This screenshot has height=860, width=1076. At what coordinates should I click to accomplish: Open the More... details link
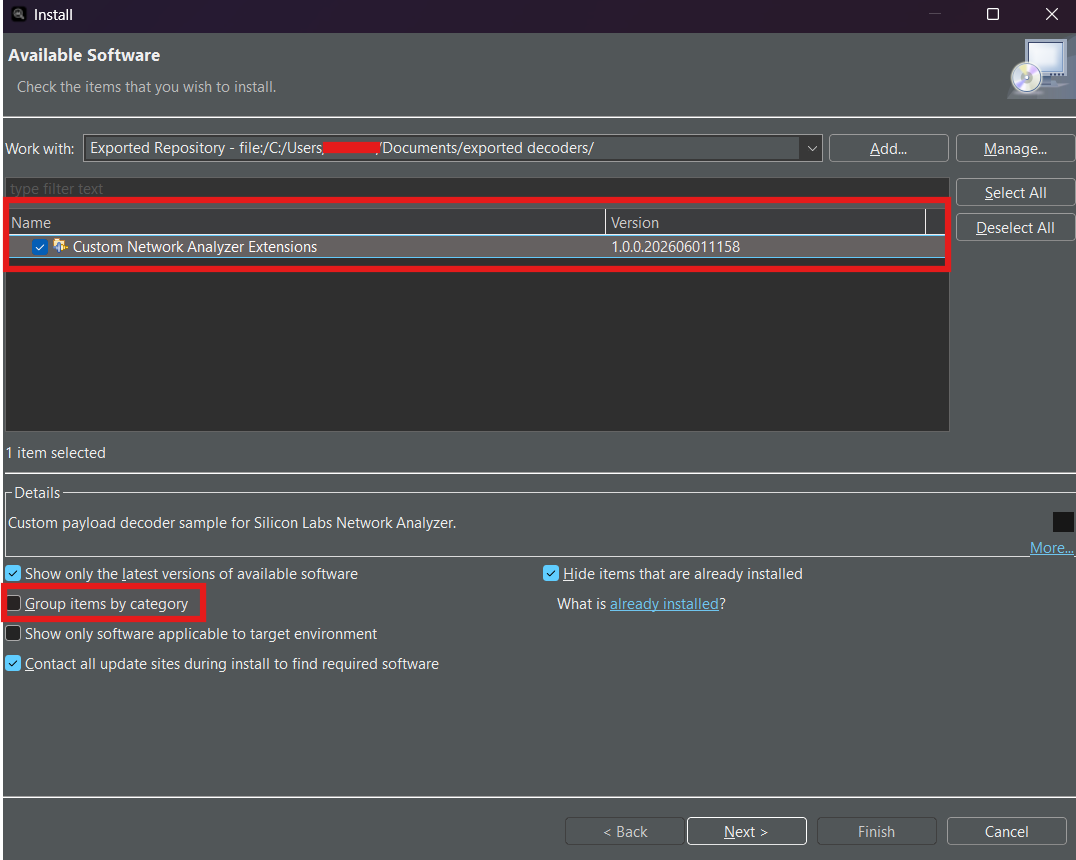pyautogui.click(x=1051, y=548)
